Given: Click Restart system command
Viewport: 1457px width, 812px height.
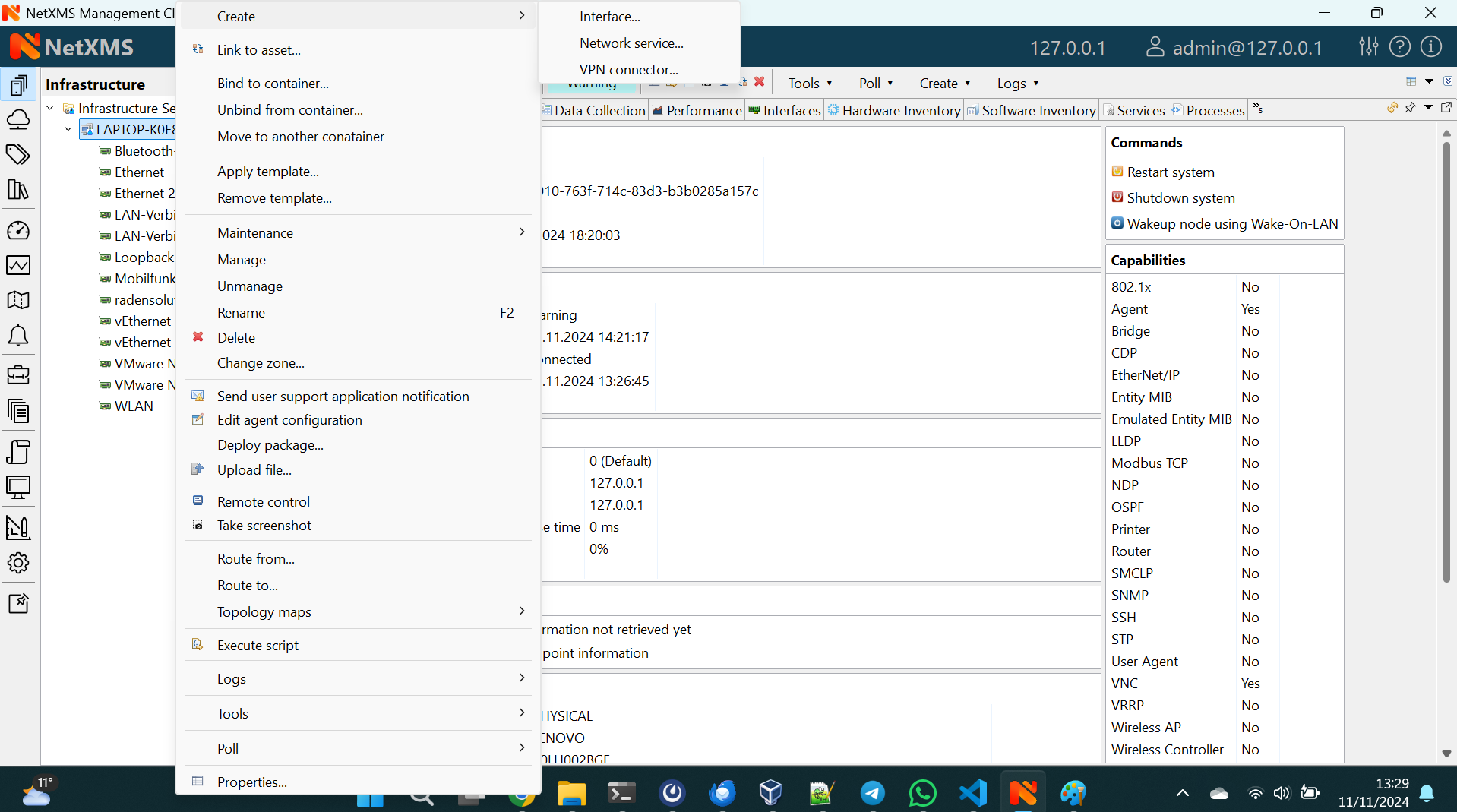Looking at the screenshot, I should pyautogui.click(x=1170, y=172).
